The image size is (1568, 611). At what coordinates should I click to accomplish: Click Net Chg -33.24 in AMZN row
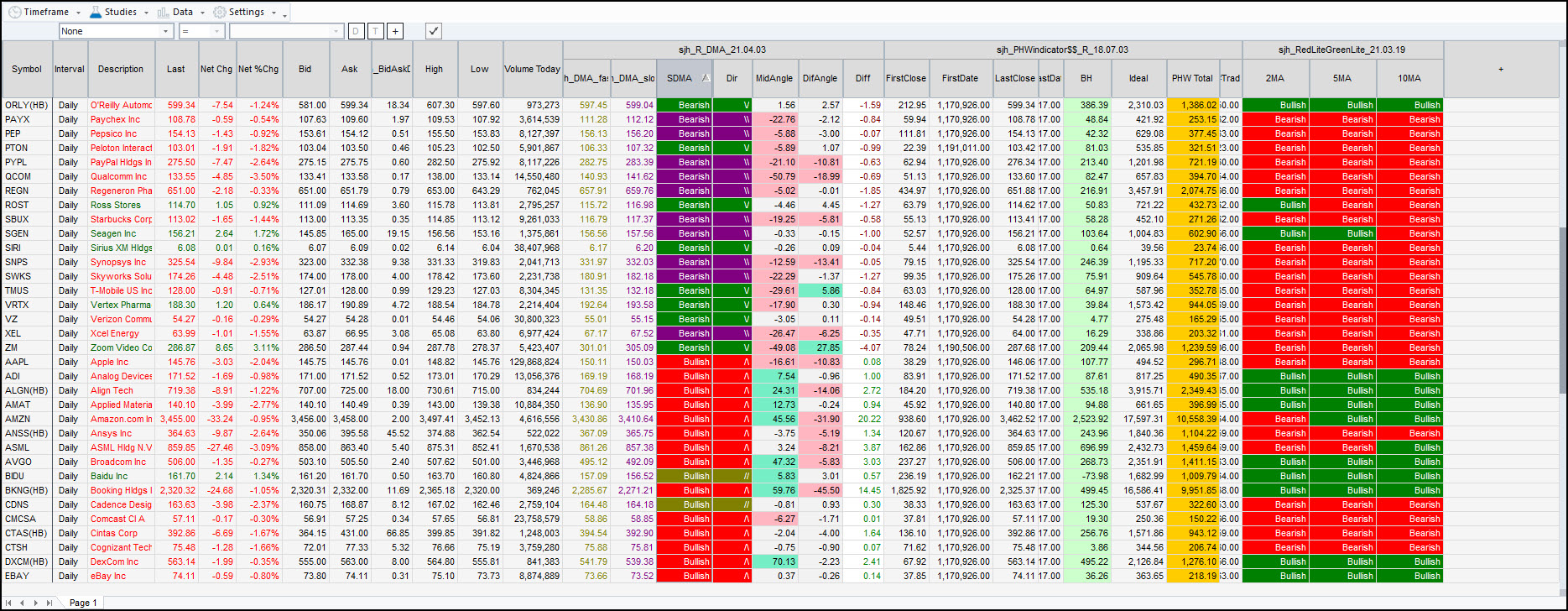point(217,419)
